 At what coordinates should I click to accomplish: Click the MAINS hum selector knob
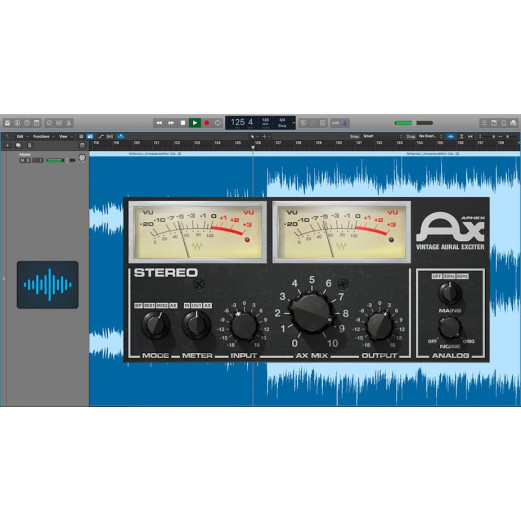[x=450, y=293]
